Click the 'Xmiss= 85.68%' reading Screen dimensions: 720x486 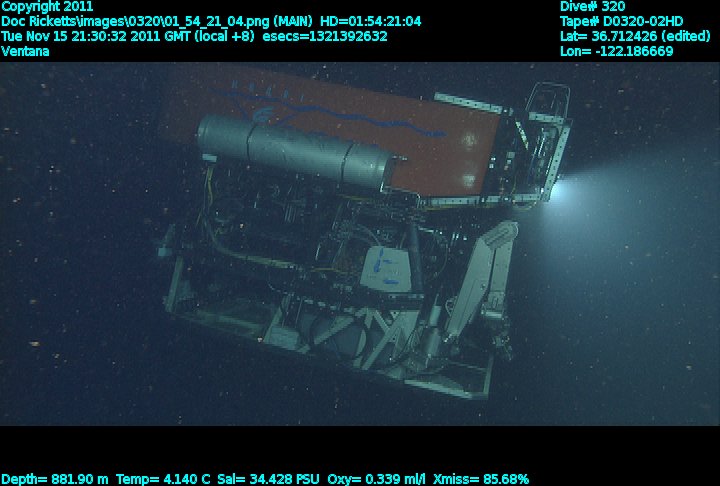[x=481, y=479]
